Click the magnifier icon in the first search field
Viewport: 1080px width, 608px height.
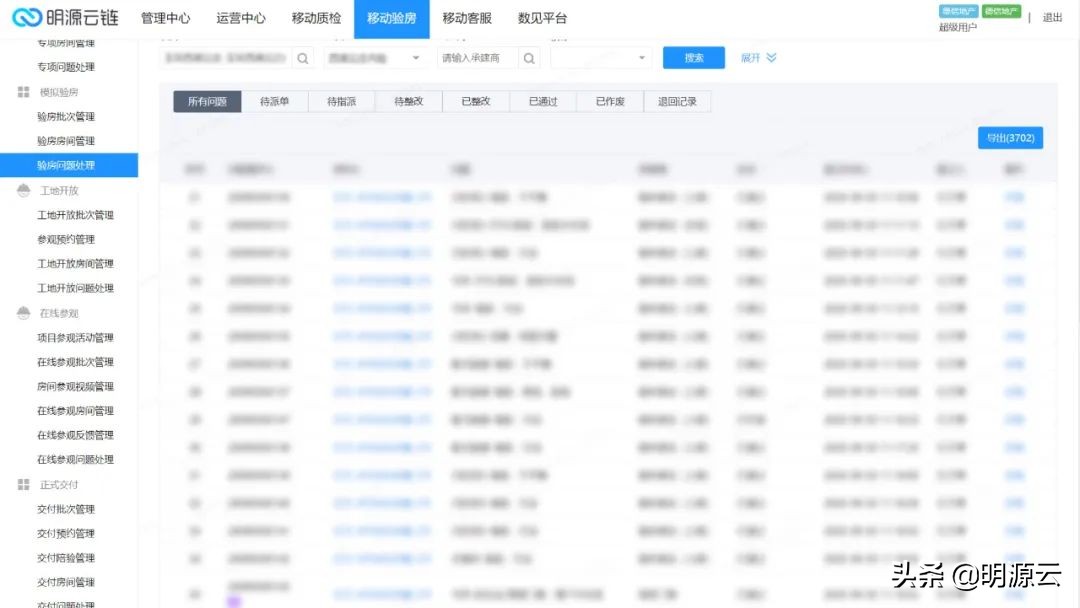(x=303, y=58)
